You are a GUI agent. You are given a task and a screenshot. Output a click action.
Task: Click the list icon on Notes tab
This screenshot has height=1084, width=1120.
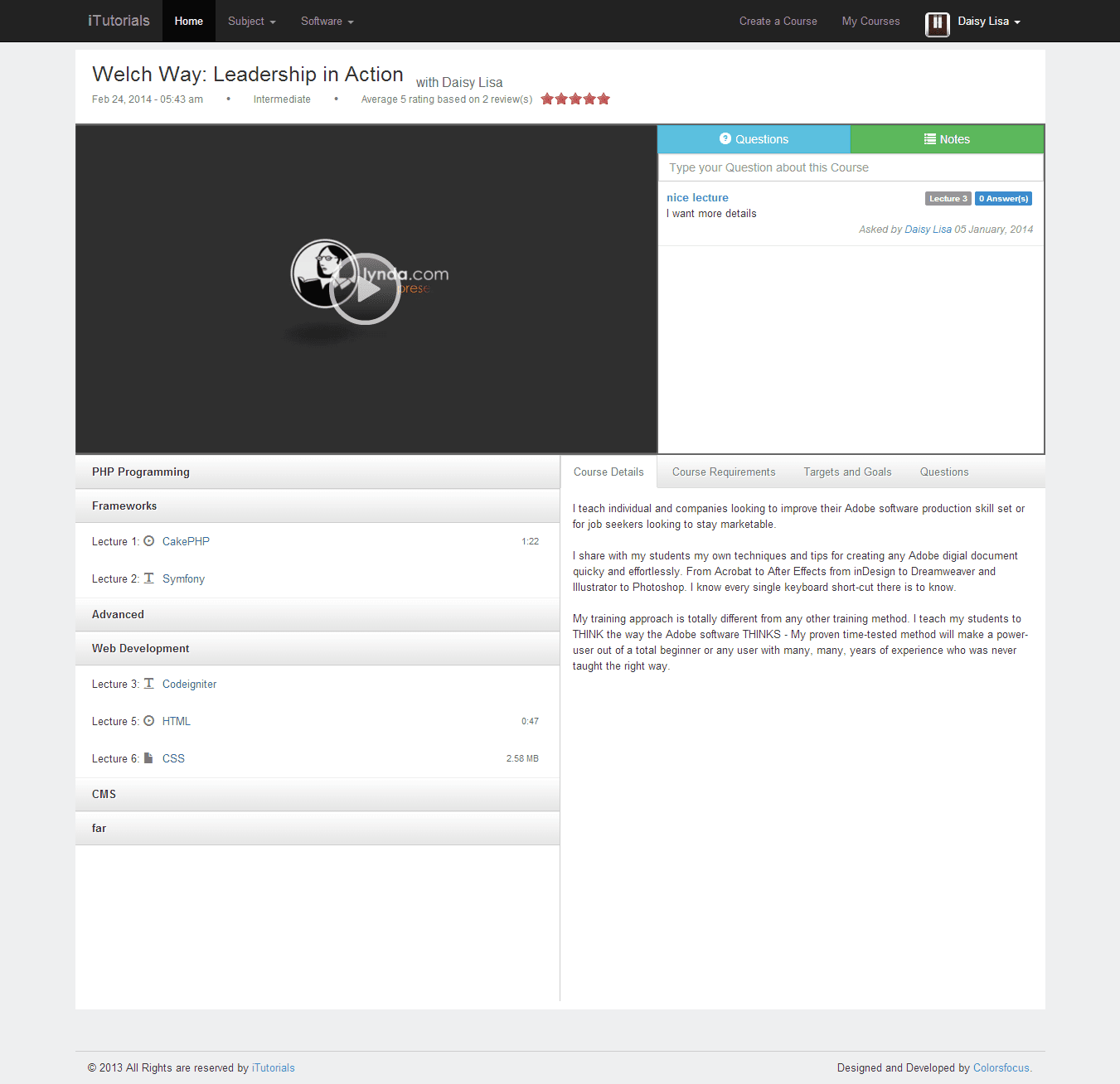tap(930, 139)
